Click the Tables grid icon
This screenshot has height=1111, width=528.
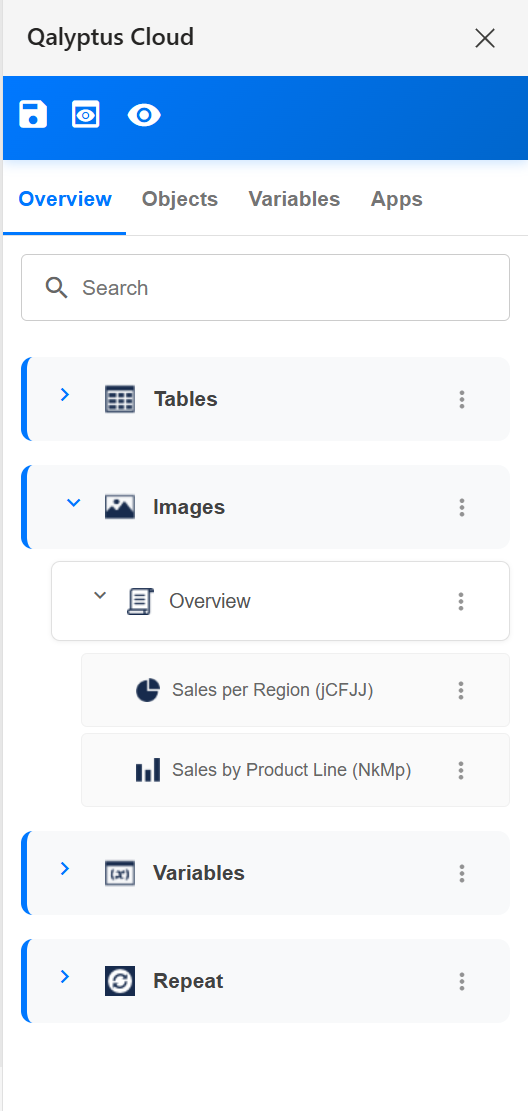(x=120, y=399)
